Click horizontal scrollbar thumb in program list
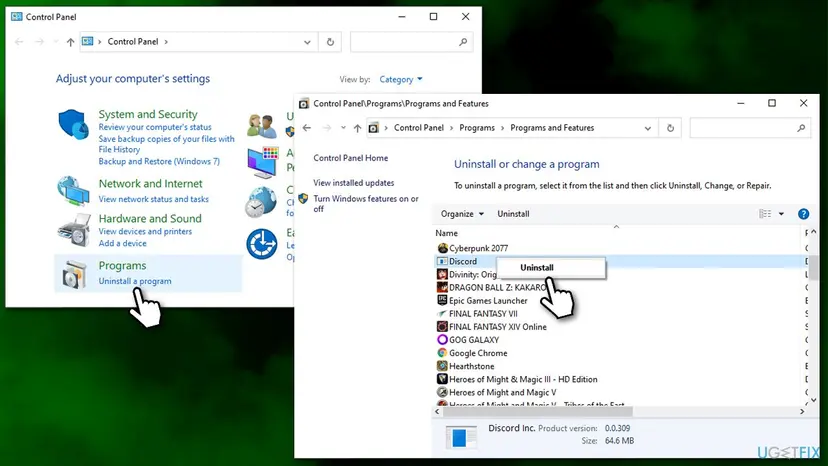Image resolution: width=828 pixels, height=466 pixels. pos(538,411)
